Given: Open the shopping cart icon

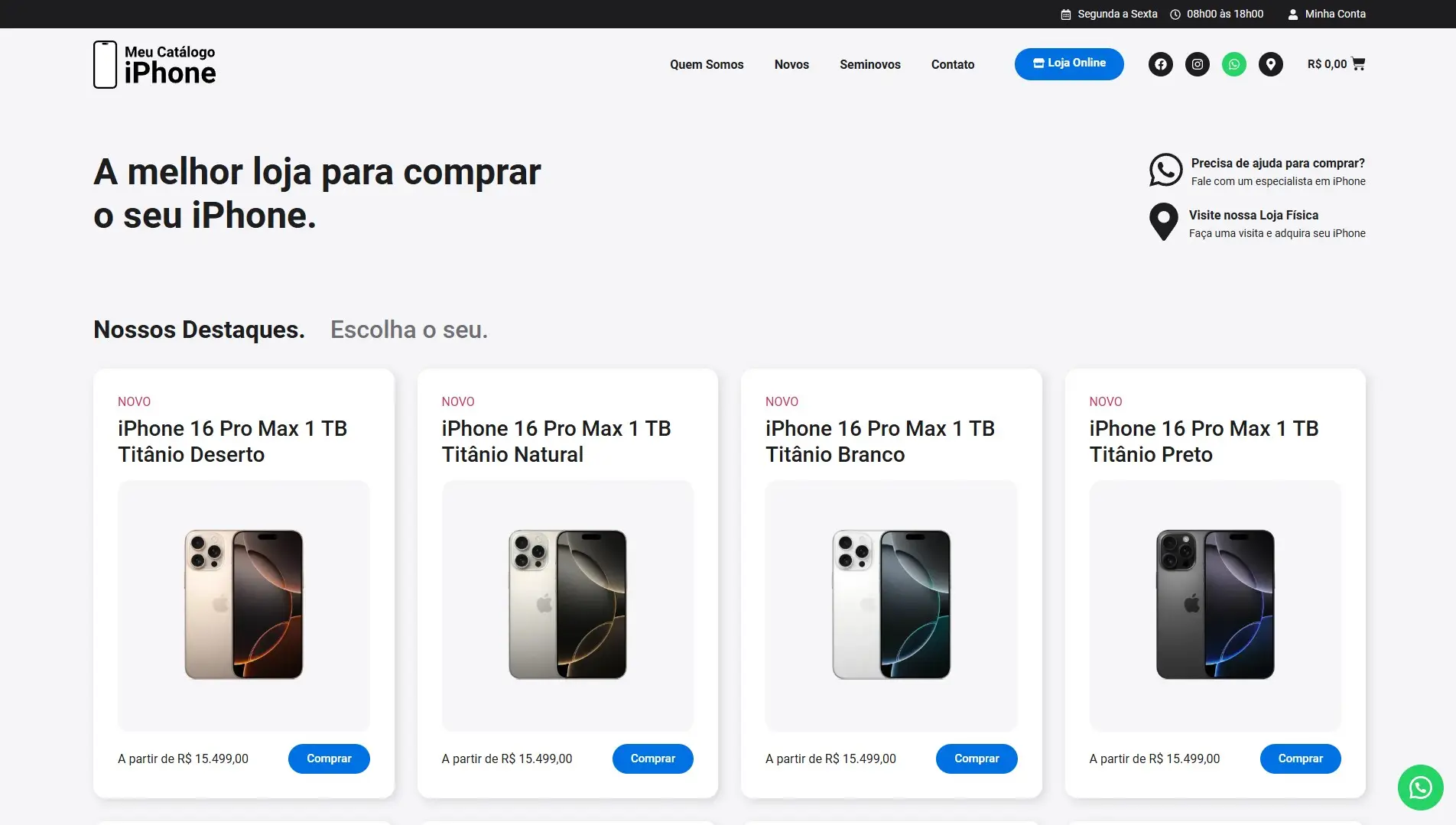Looking at the screenshot, I should [x=1358, y=64].
